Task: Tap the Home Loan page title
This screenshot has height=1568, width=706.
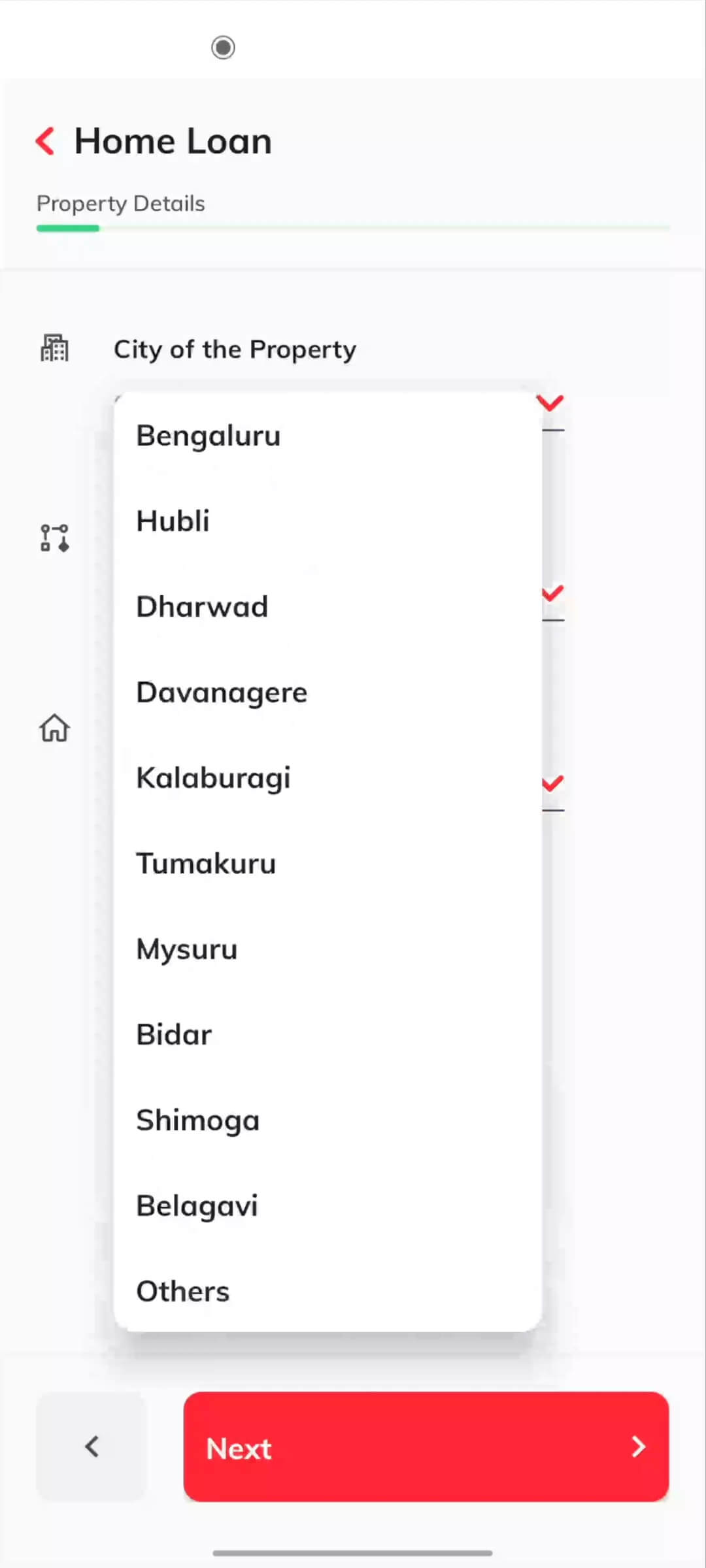Action: pos(173,141)
